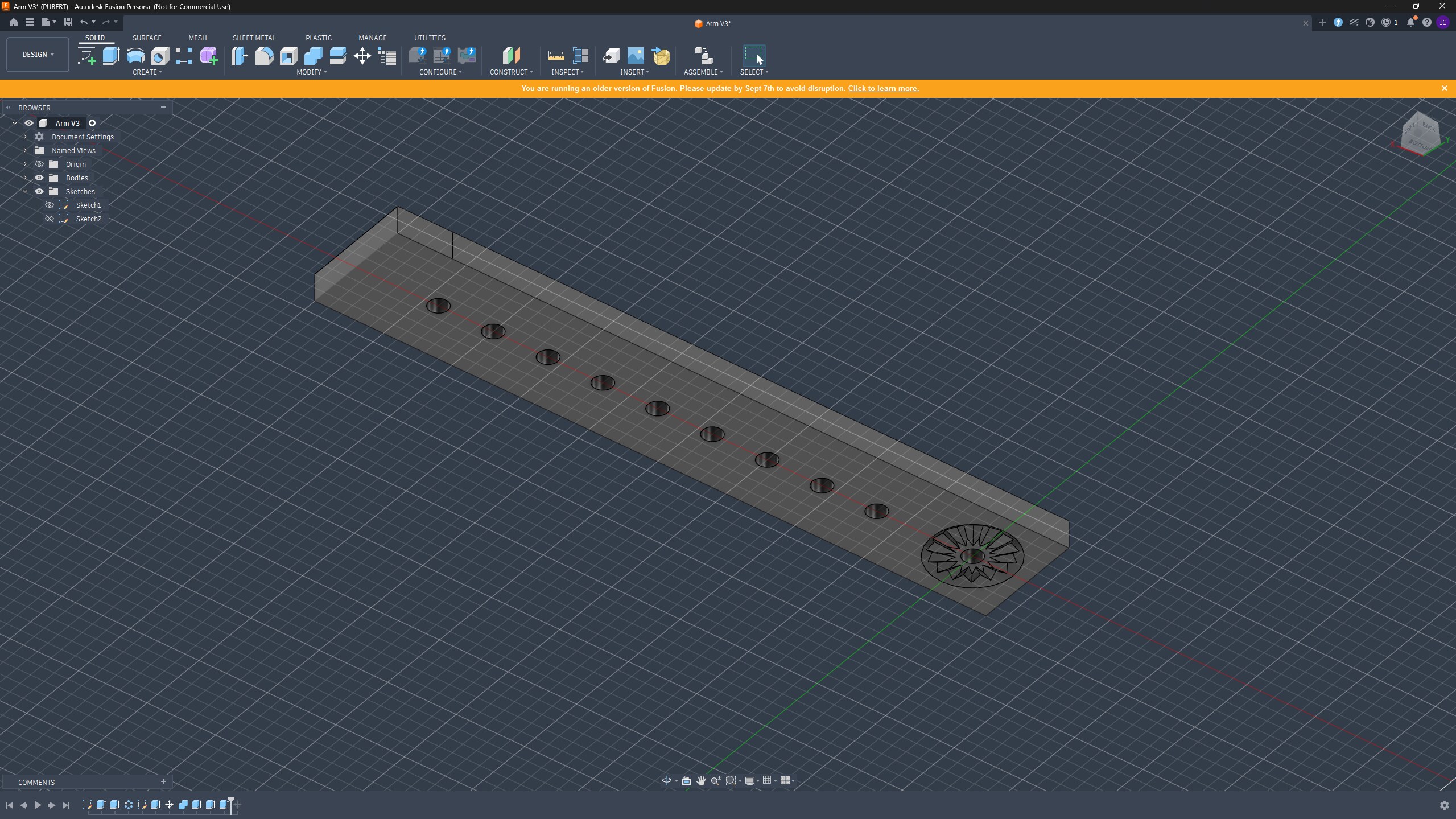
Task: Activate the Pan hand tool
Action: coord(701,780)
